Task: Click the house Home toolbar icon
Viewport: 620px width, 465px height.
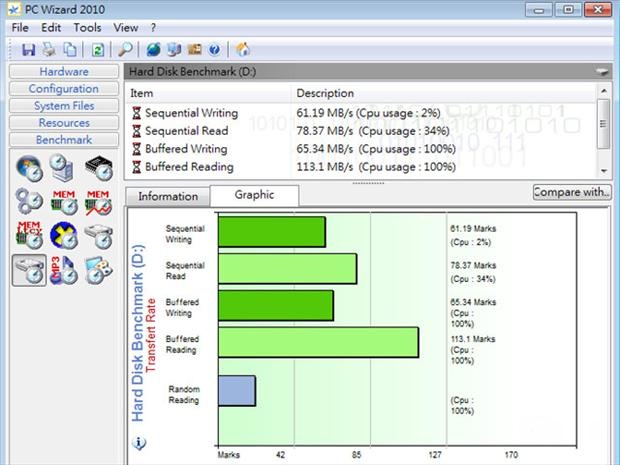Action: tap(243, 49)
